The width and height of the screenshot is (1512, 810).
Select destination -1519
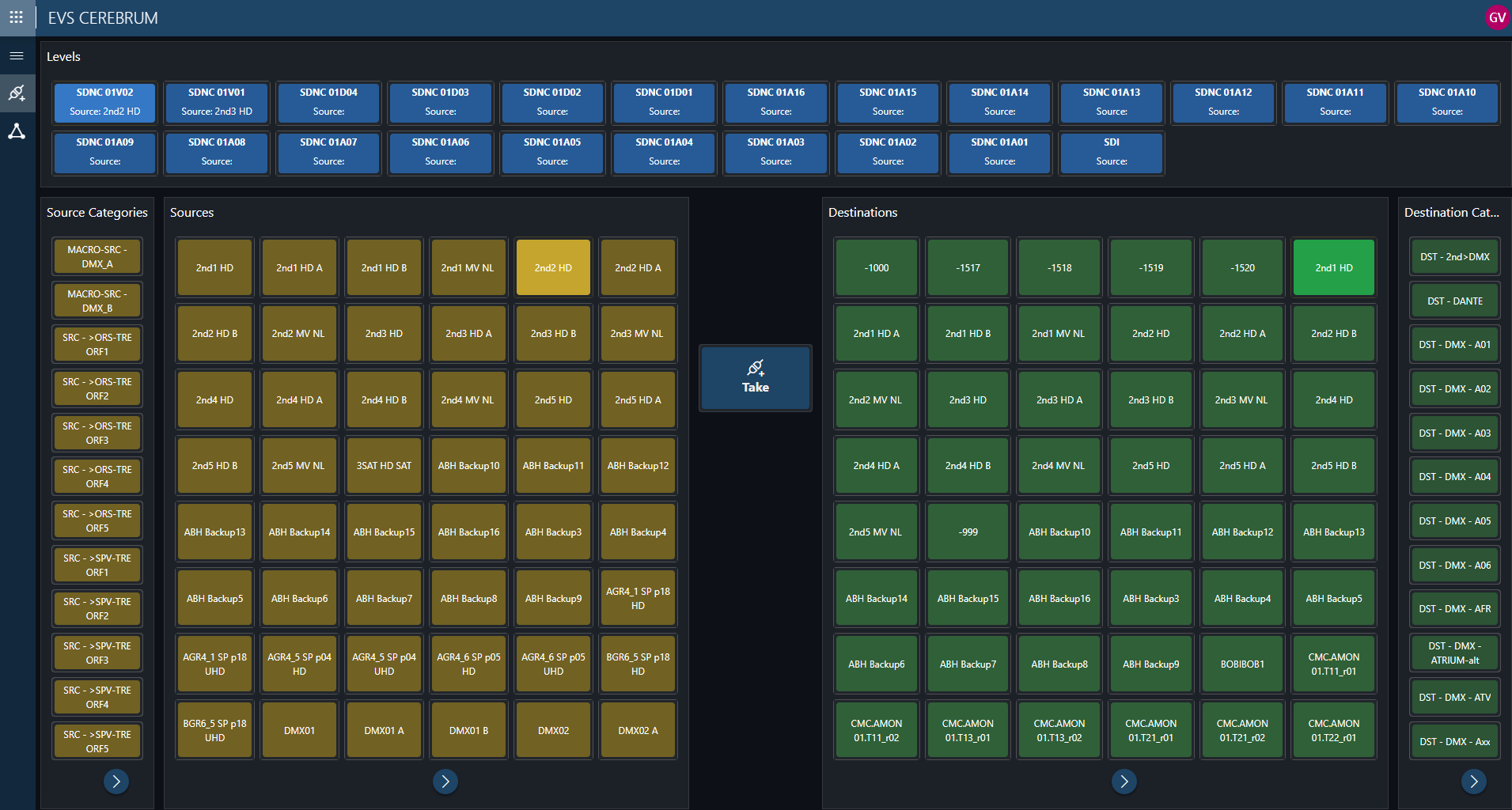tap(1151, 267)
